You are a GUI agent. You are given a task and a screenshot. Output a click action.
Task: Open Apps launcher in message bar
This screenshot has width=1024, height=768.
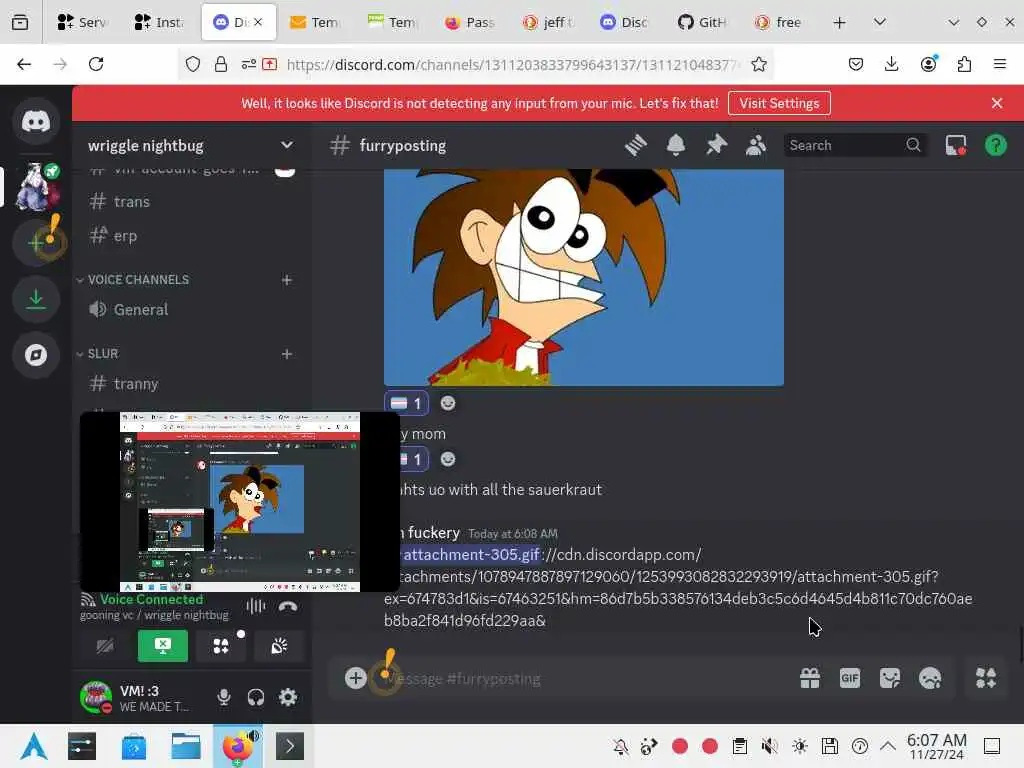[985, 678]
